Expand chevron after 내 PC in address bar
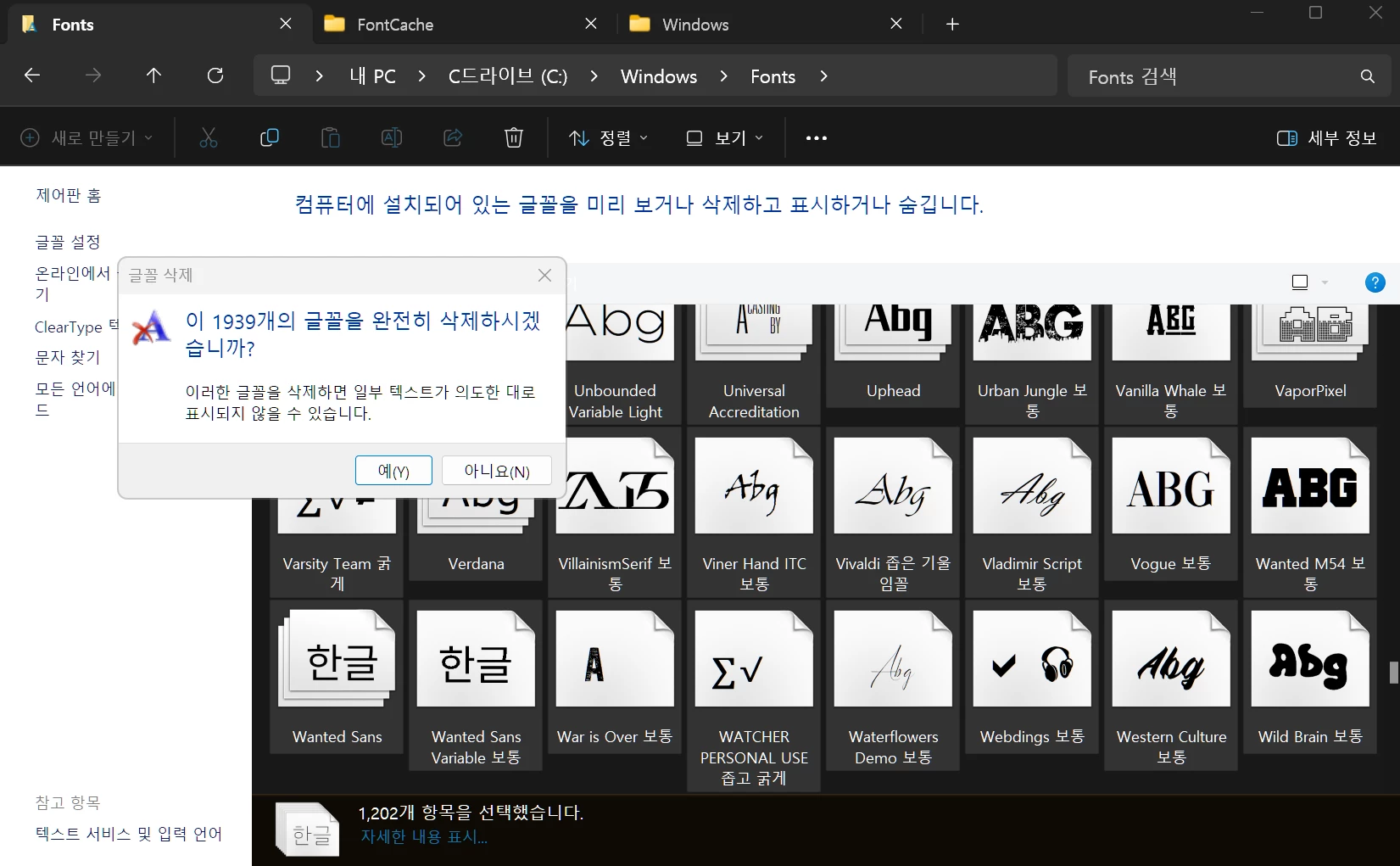This screenshot has height=866, width=1400. coord(422,76)
